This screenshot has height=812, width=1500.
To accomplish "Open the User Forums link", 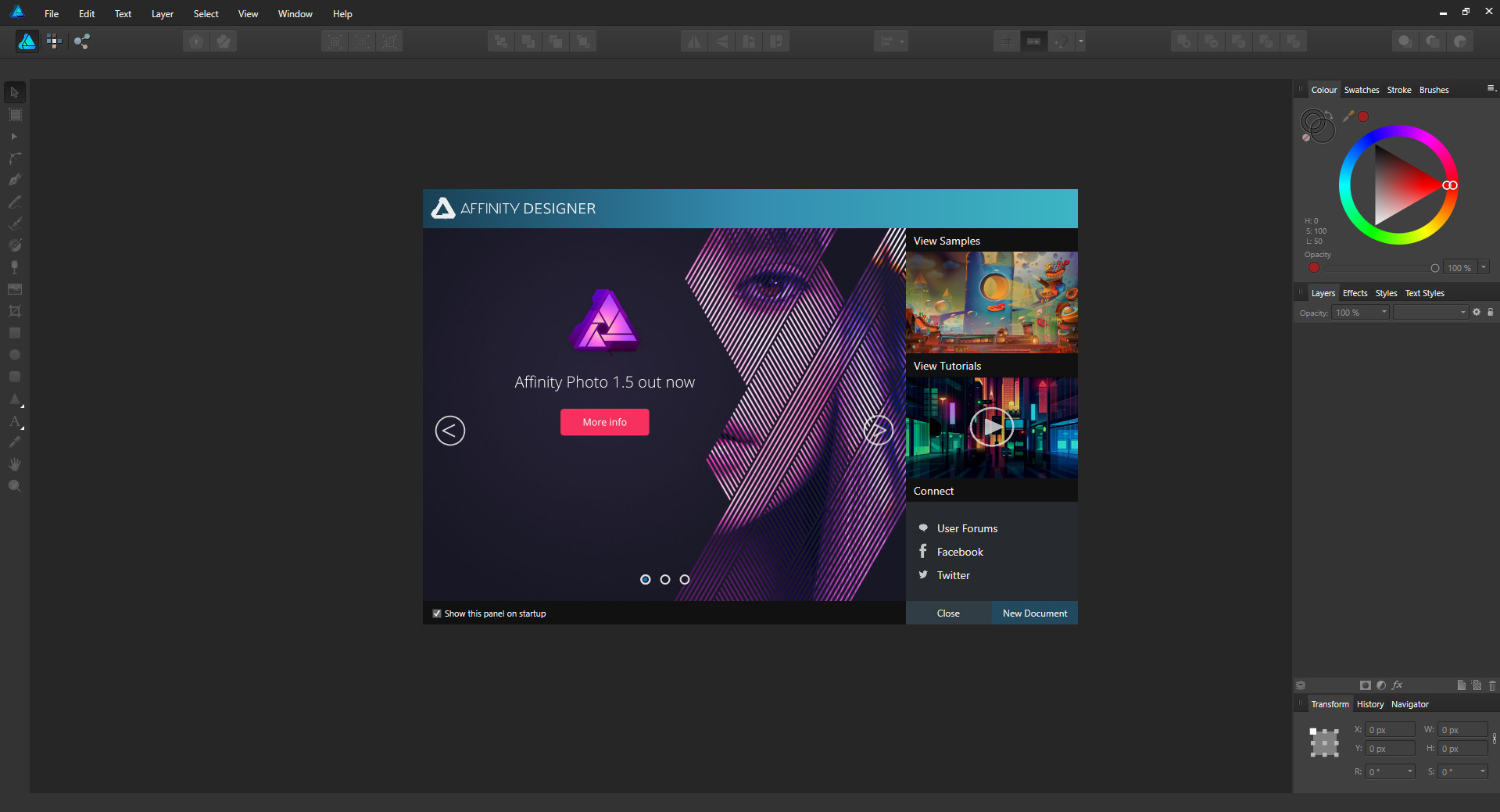I will click(967, 528).
